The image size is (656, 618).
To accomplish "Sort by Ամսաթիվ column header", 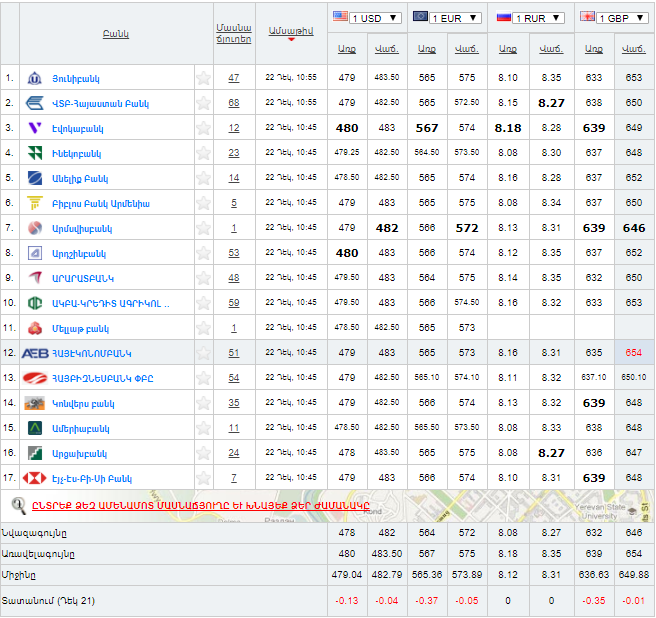I will (x=291, y=31).
